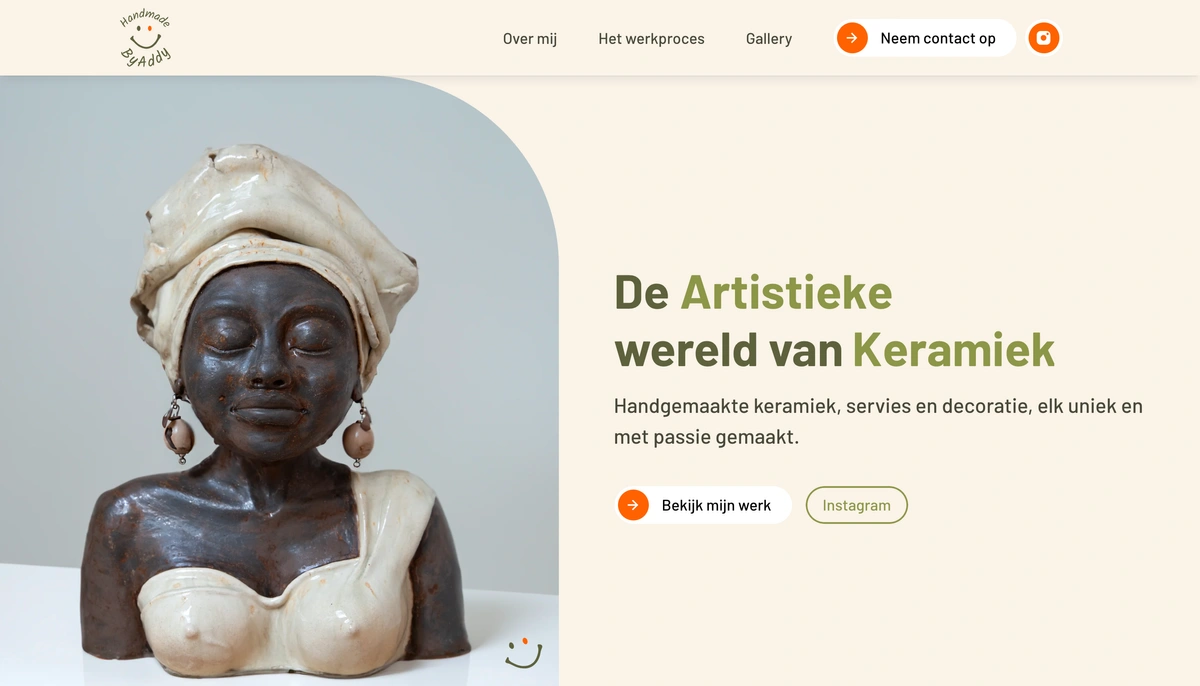Screen dimensions: 1200x686
Task: Click the Handmade ByAddy logo
Action: [145, 39]
